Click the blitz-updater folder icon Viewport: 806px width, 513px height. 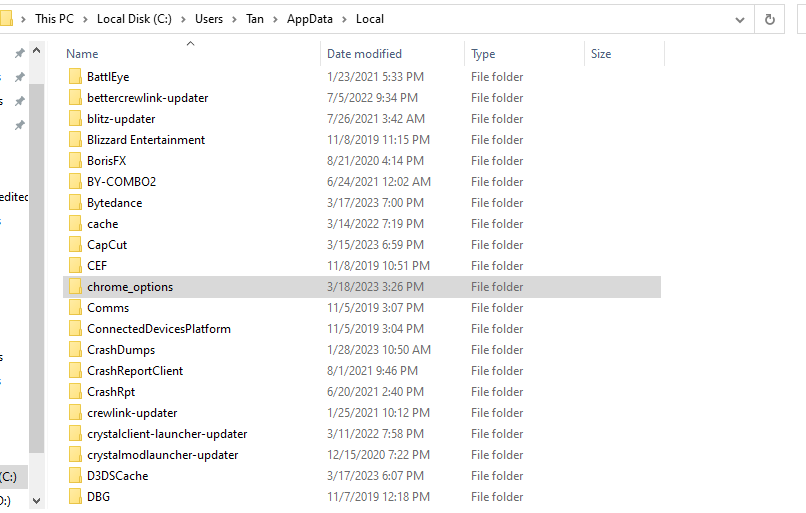75,119
